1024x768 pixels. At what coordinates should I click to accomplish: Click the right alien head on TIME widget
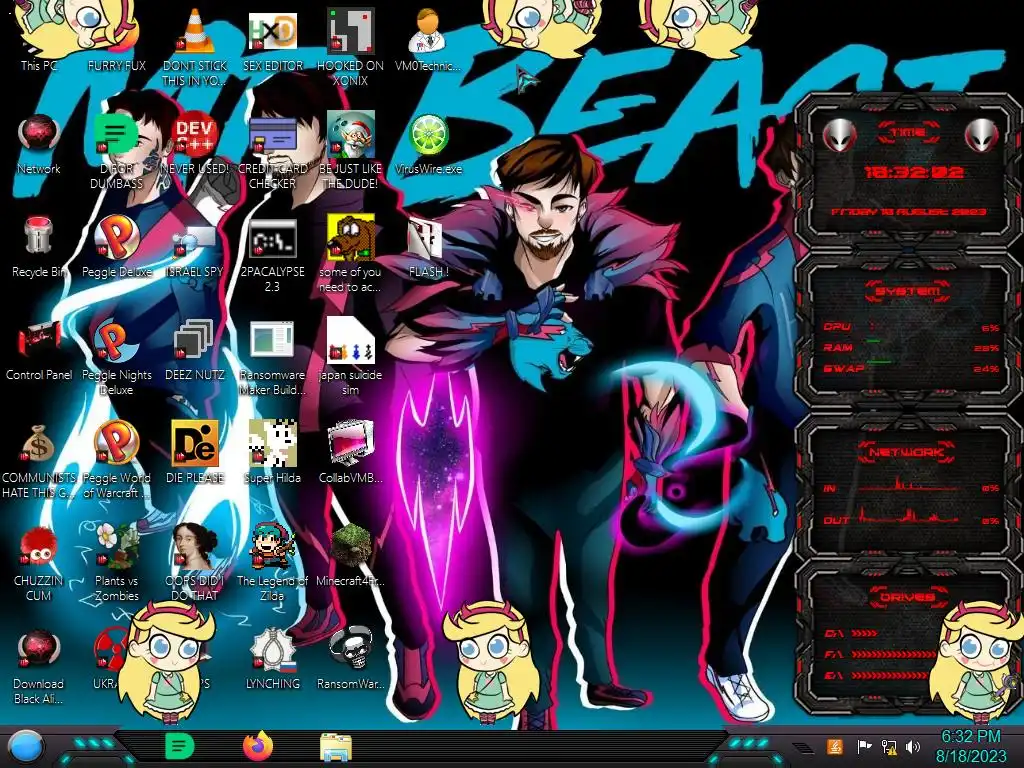(x=981, y=135)
